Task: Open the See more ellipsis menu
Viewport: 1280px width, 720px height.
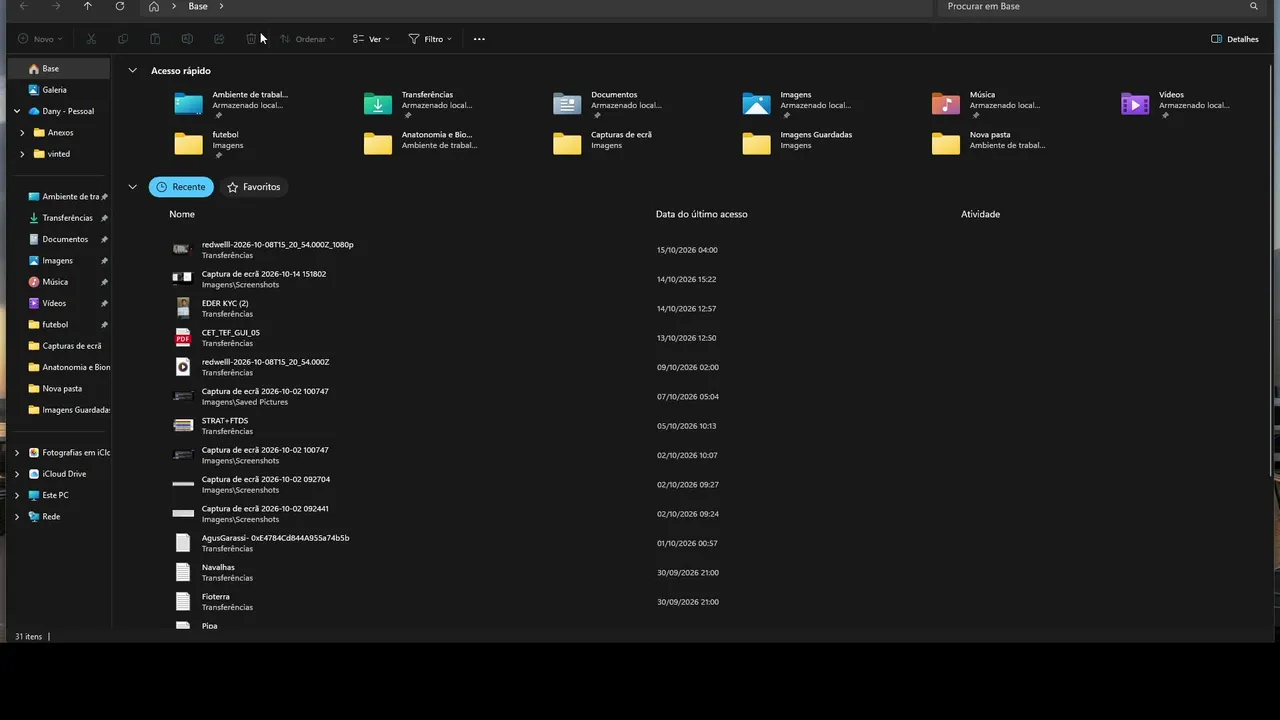Action: (x=479, y=39)
